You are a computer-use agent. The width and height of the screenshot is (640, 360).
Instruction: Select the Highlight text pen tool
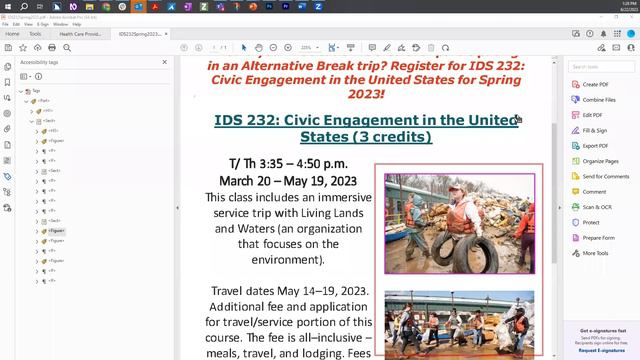point(387,48)
